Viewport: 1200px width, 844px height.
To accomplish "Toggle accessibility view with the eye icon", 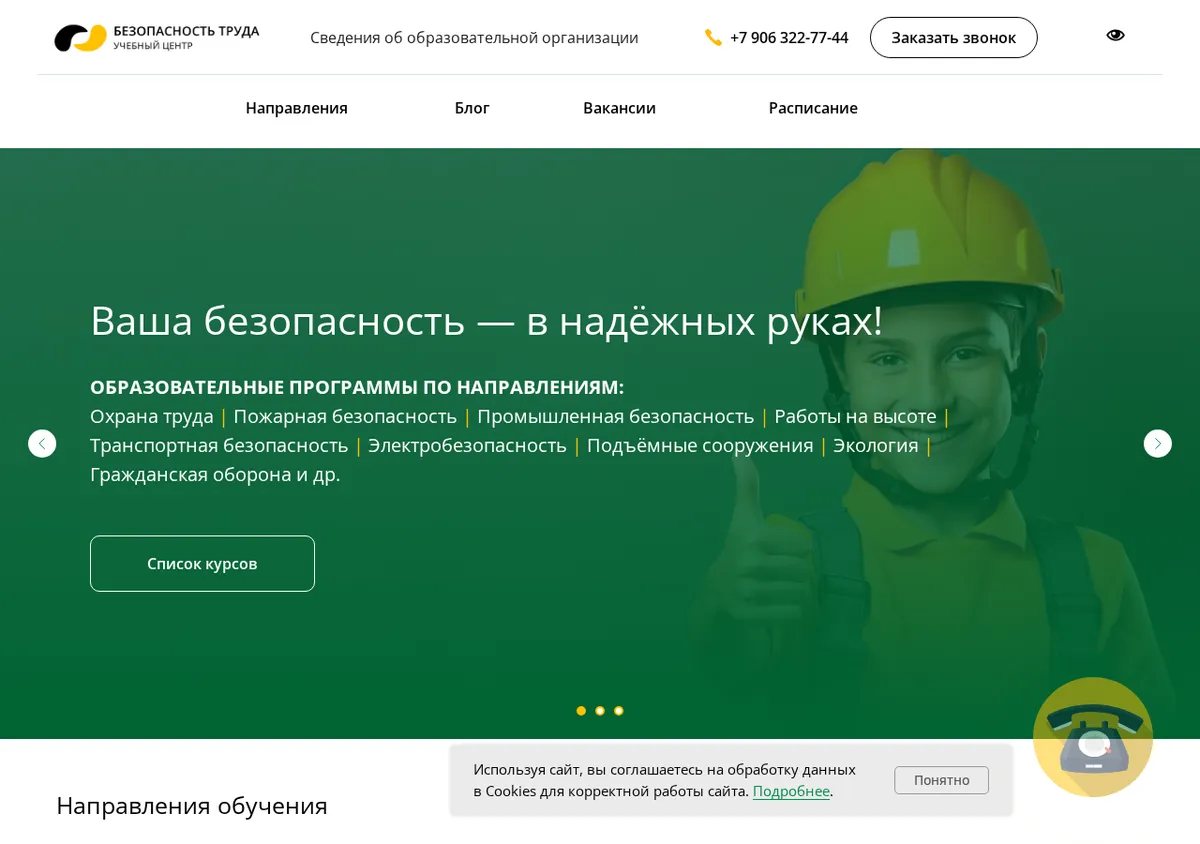I will coord(1115,35).
